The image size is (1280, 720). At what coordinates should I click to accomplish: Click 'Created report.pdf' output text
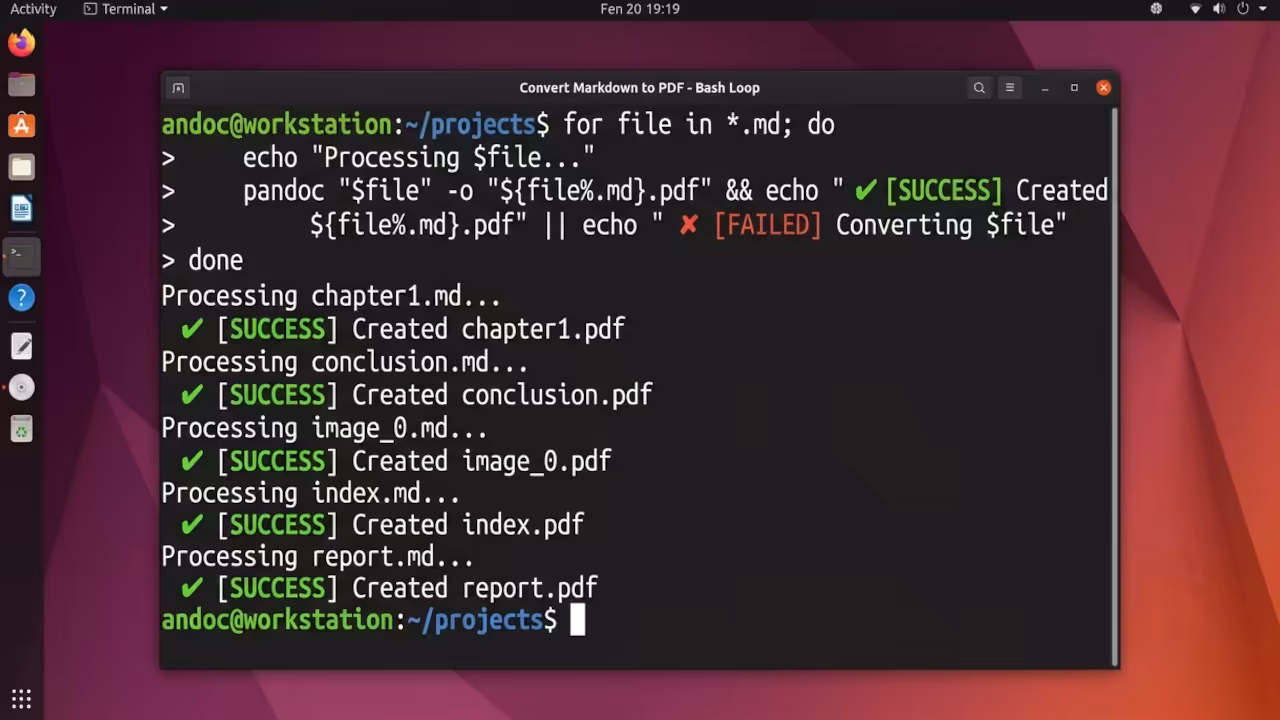475,588
